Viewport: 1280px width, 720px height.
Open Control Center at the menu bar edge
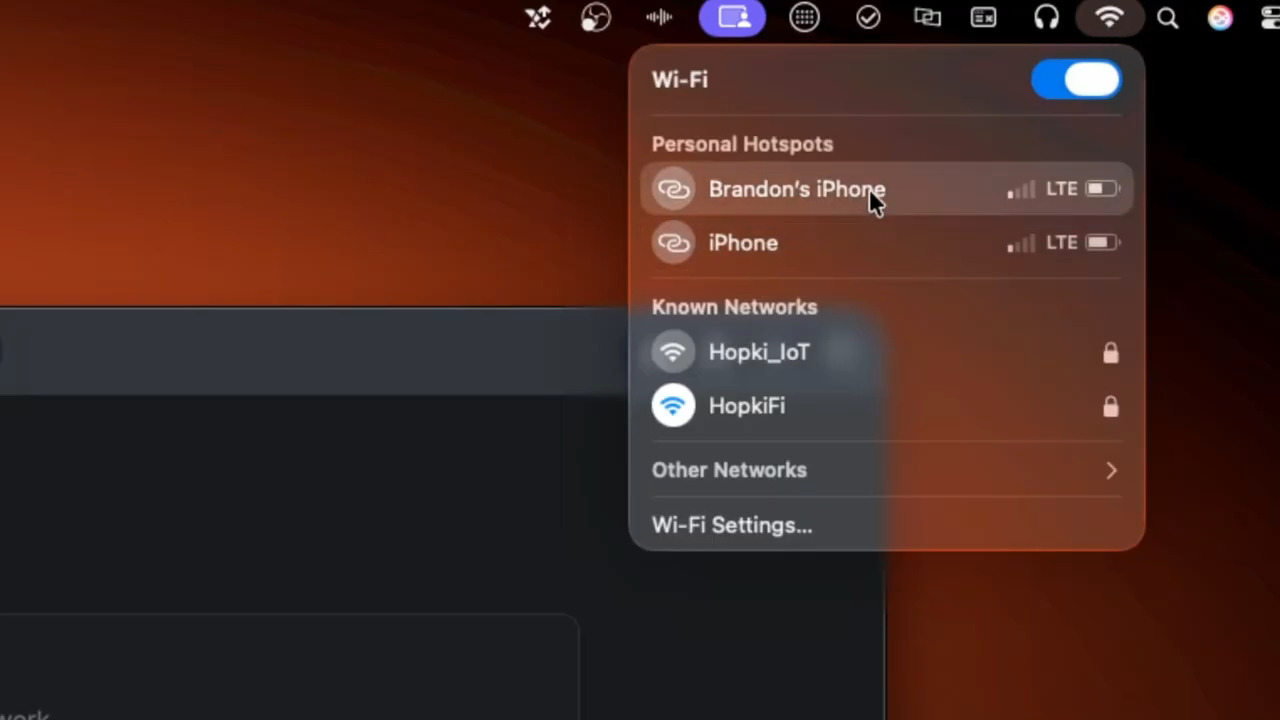point(1270,17)
